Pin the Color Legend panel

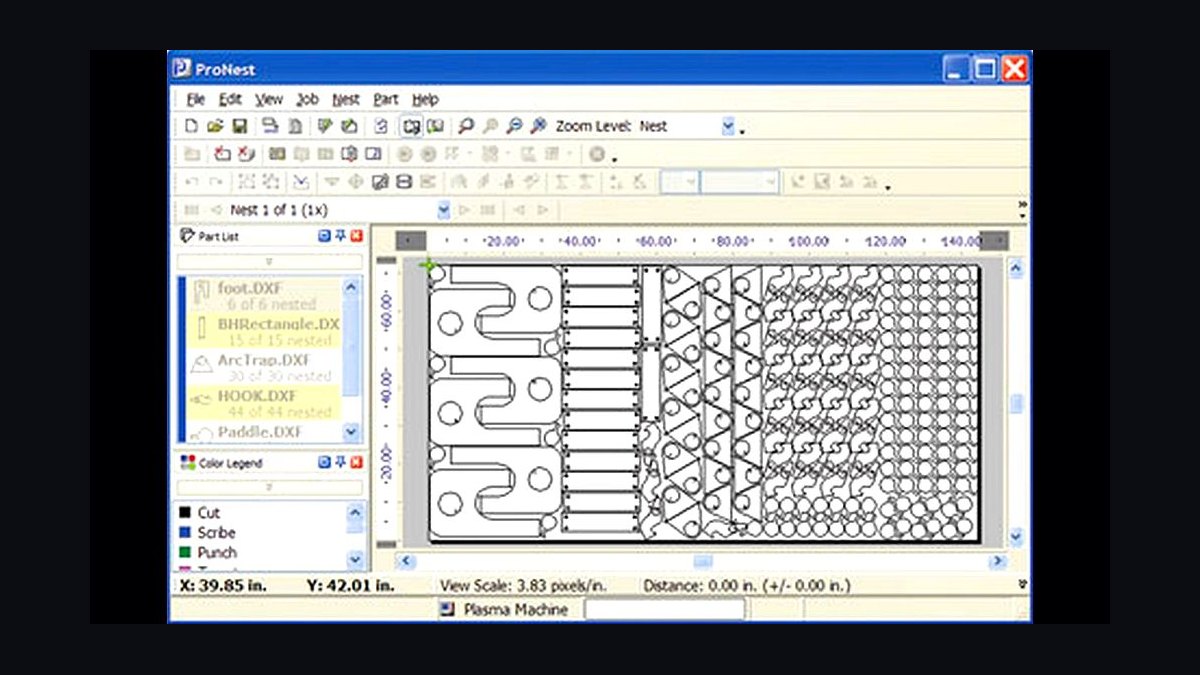pos(340,463)
